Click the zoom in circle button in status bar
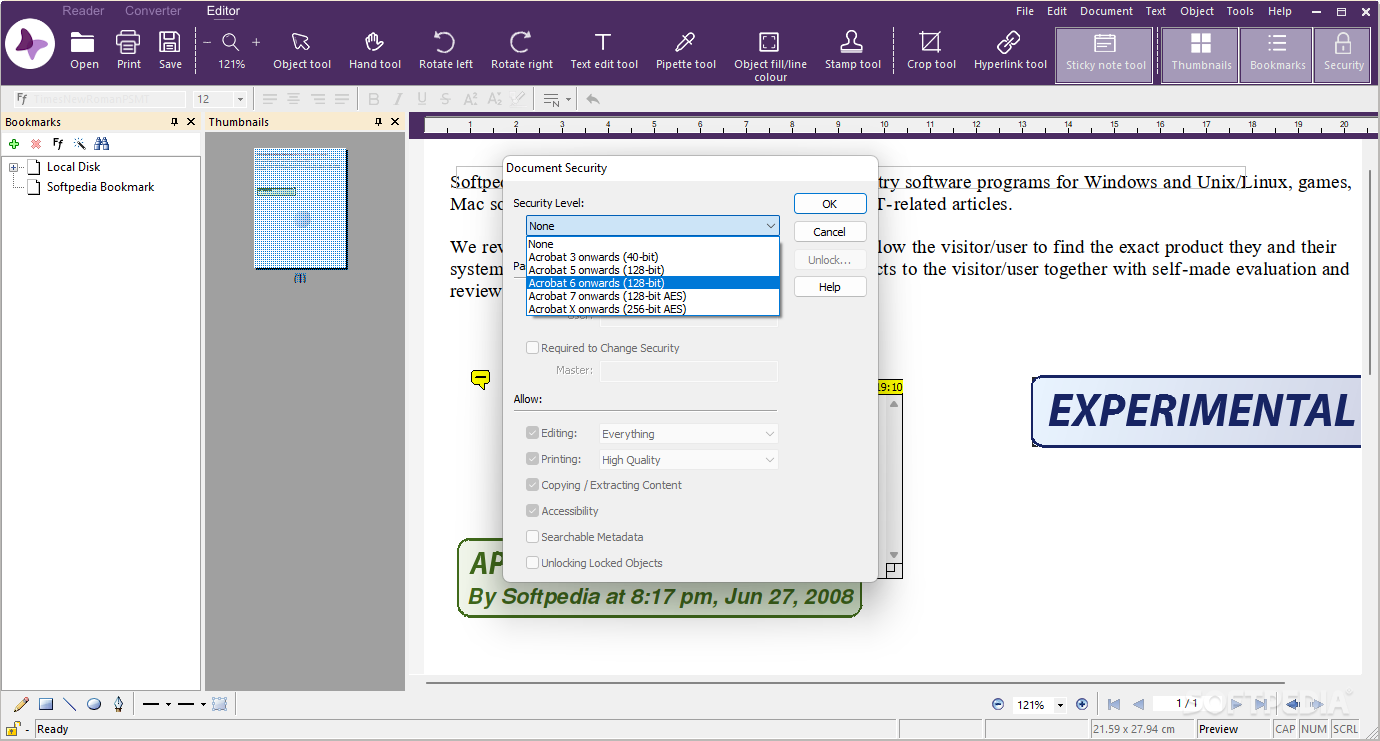Viewport: 1380px width, 741px height. pyautogui.click(x=1081, y=704)
